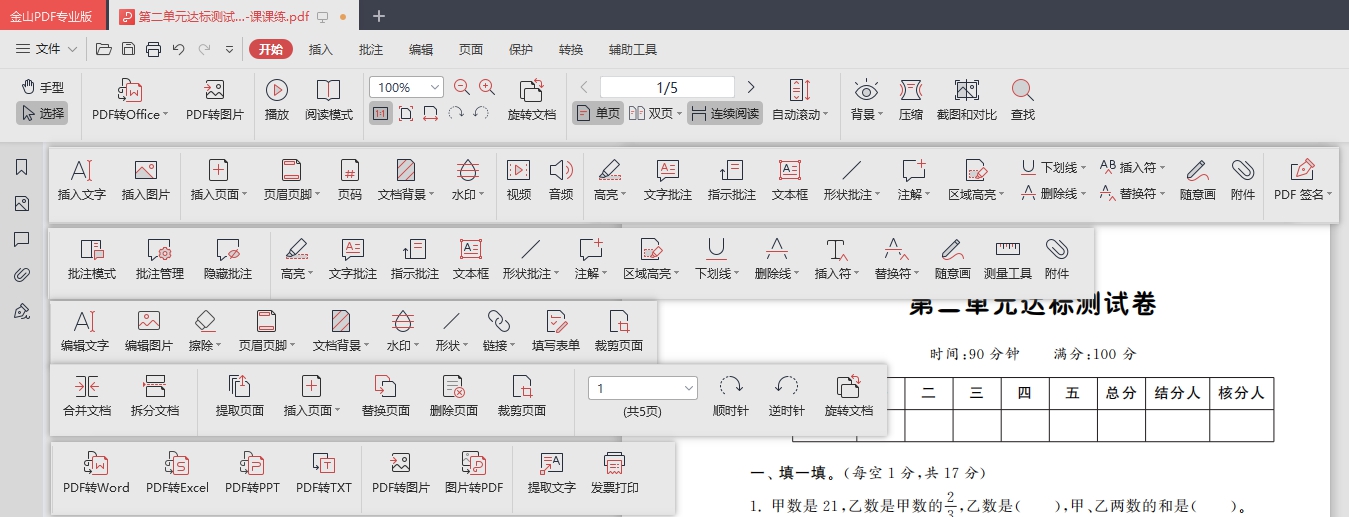This screenshot has width=1349, height=517.
Task: Switch to 单页 single-page view
Action: click(x=598, y=113)
